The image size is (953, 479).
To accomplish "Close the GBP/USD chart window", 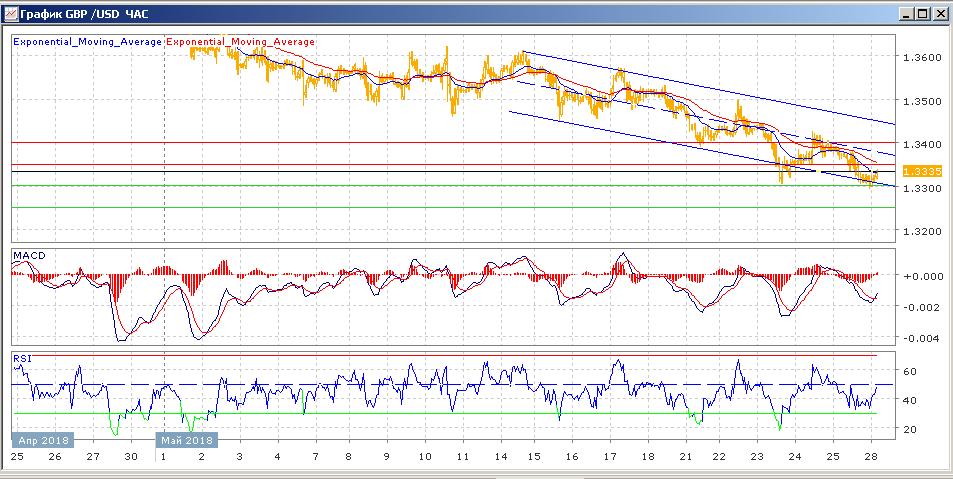I will point(940,13).
